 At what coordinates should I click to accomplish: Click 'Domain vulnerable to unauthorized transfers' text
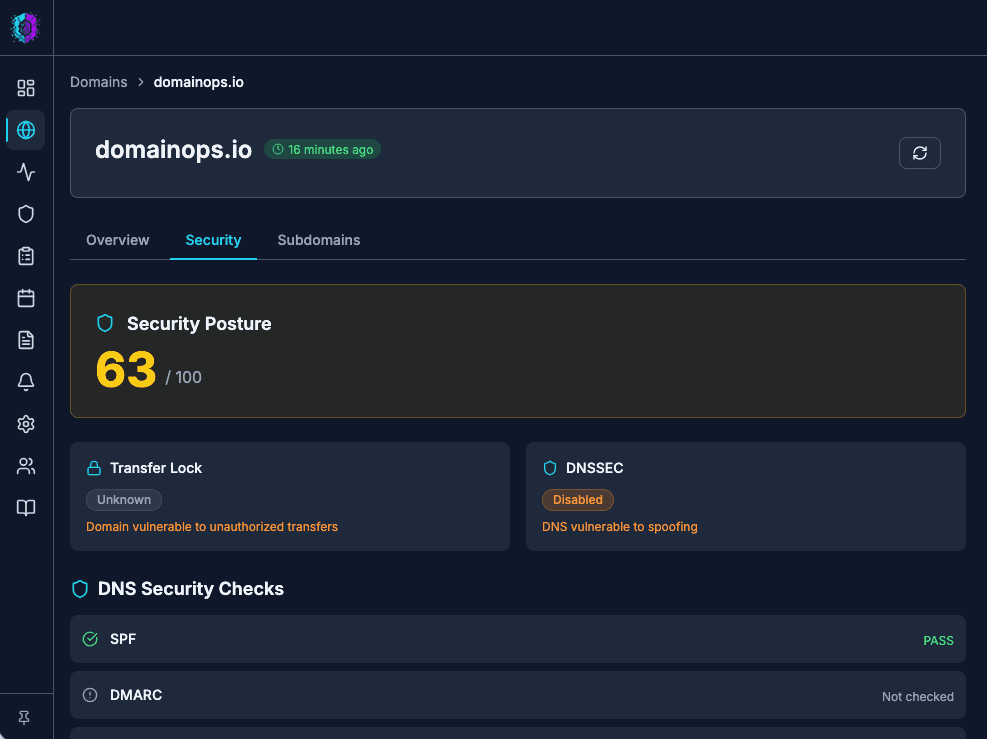tap(212, 527)
